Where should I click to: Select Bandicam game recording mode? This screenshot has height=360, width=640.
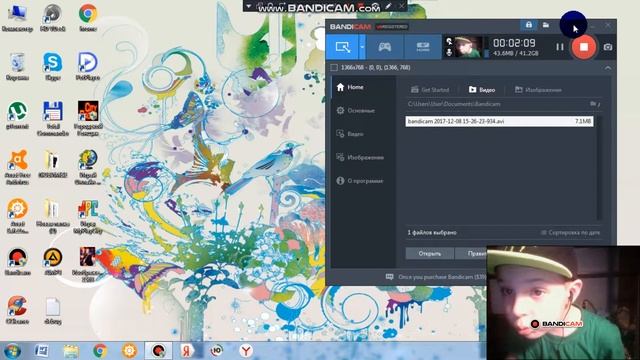pos(384,47)
